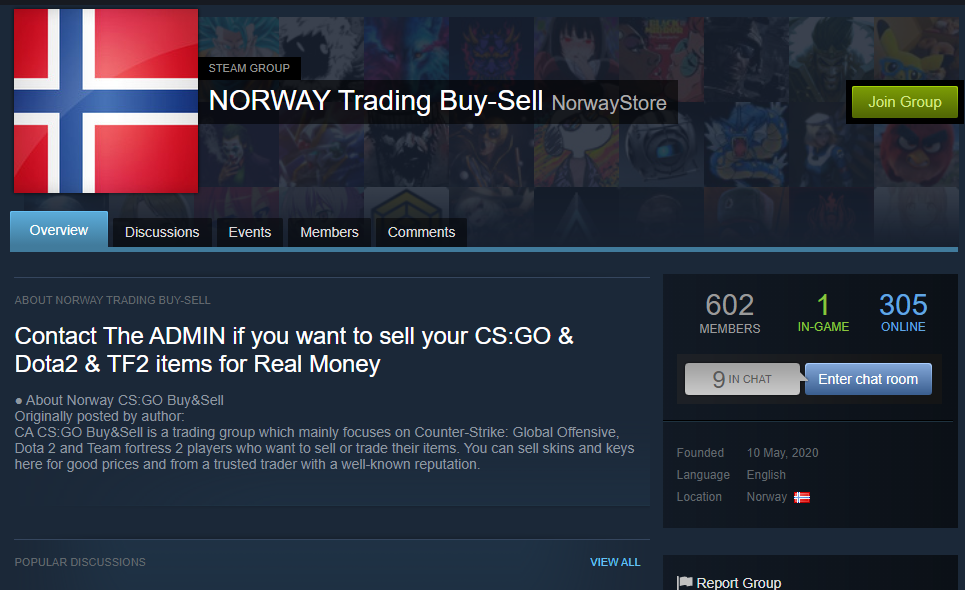Open the 602 Members count

pyautogui.click(x=730, y=313)
